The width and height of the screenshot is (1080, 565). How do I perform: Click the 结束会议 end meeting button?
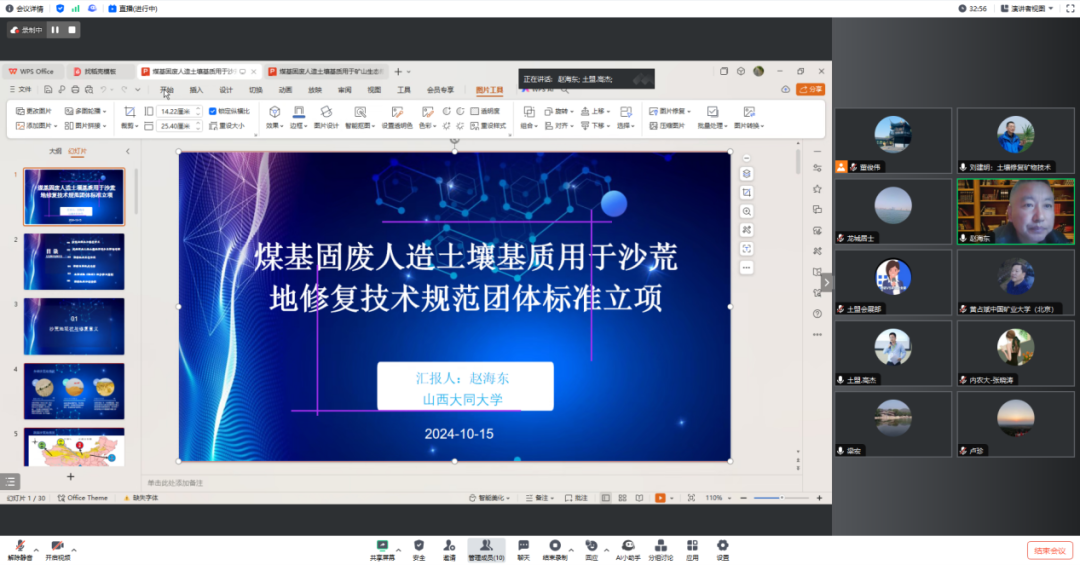(1050, 551)
